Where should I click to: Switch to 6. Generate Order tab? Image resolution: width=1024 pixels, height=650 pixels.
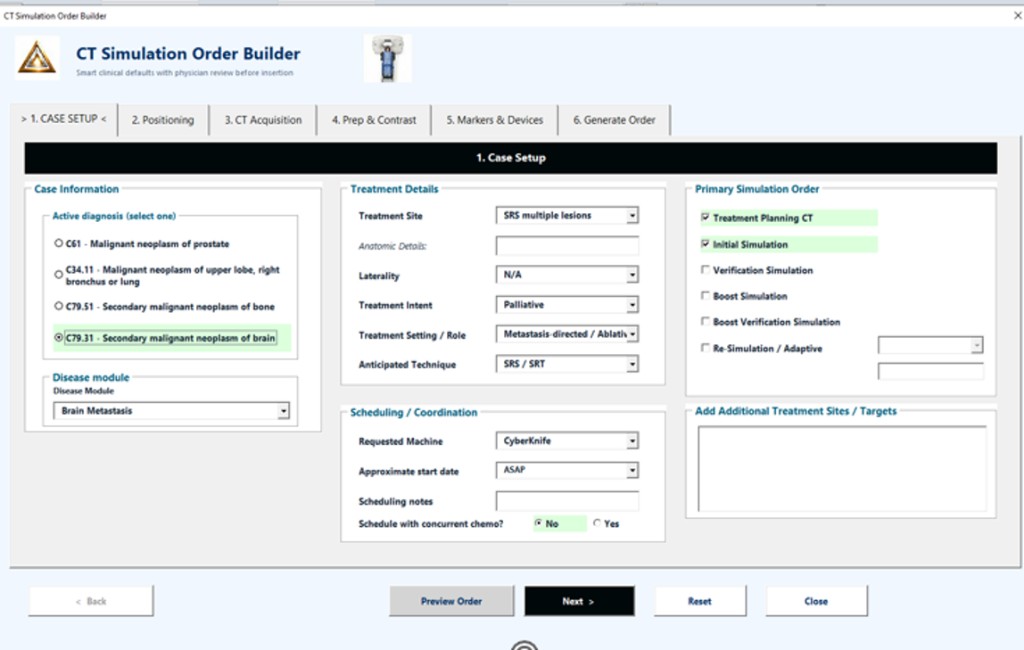click(614, 120)
